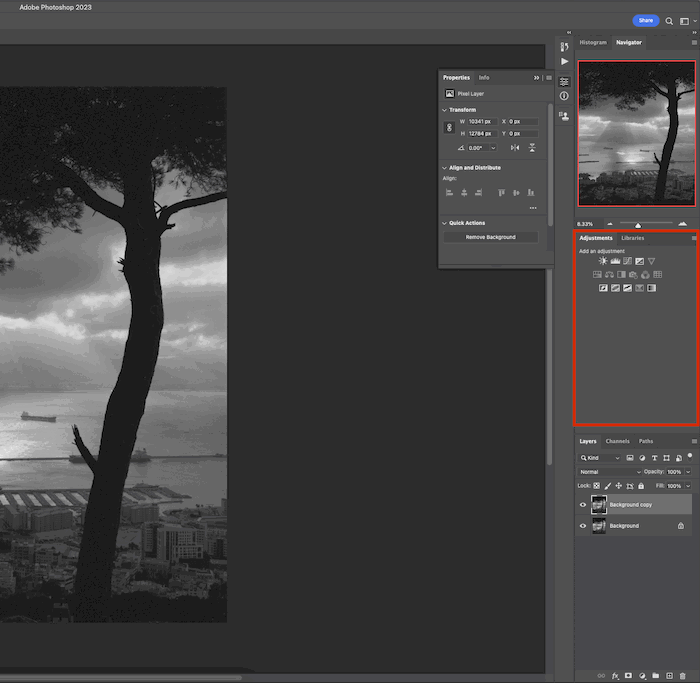This screenshot has height=683, width=700.
Task: Toggle link width and height
Action: click(449, 127)
